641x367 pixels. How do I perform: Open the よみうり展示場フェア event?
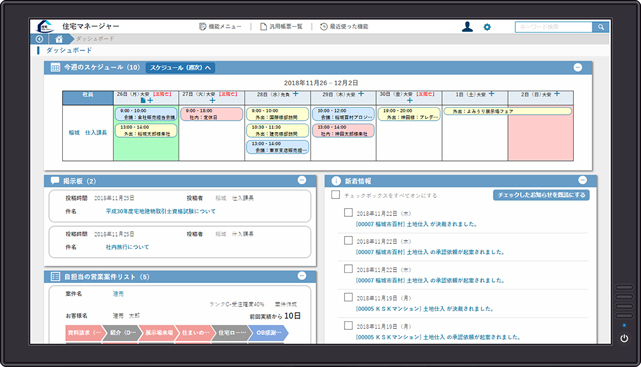[507, 111]
